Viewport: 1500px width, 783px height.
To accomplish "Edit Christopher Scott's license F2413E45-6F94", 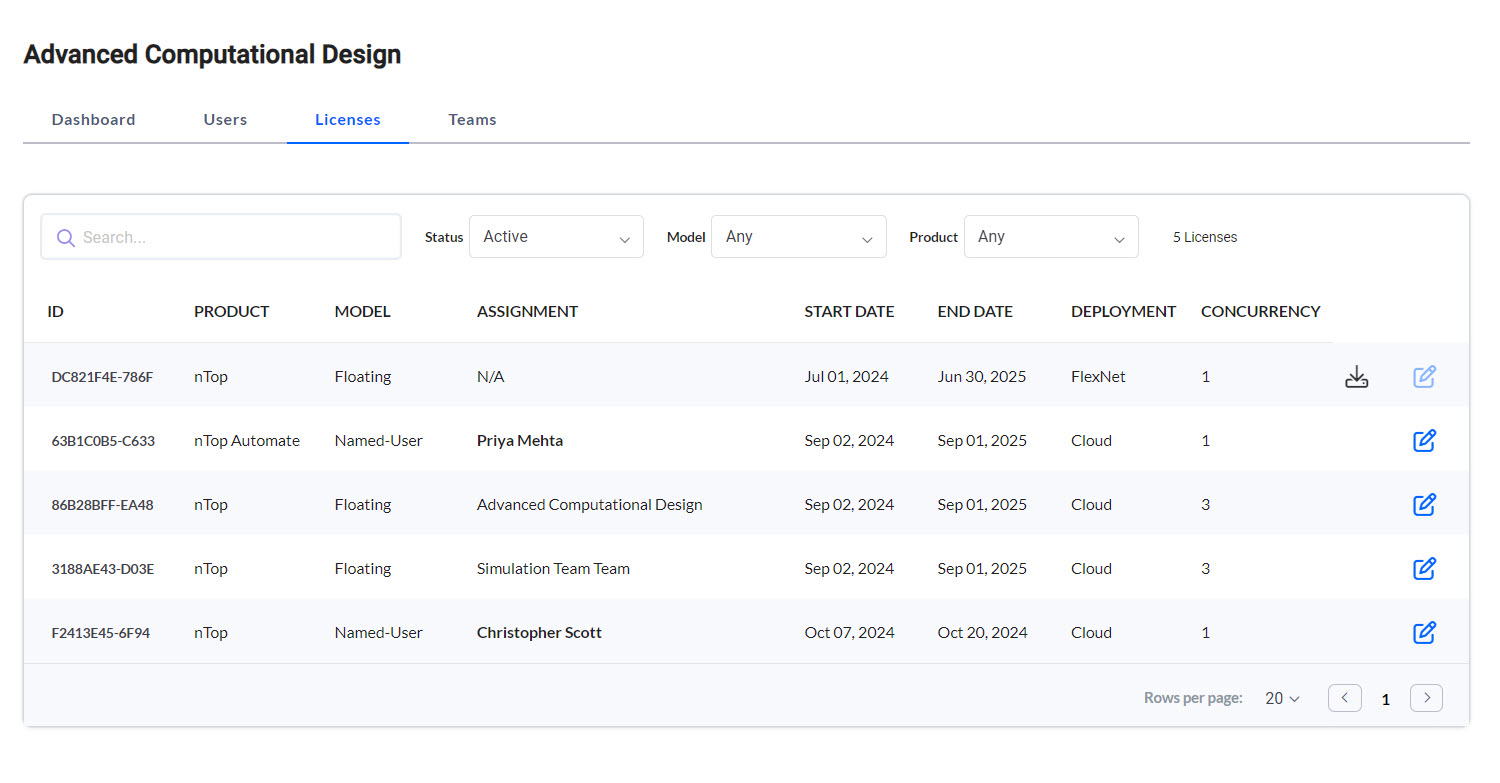I will coord(1424,633).
